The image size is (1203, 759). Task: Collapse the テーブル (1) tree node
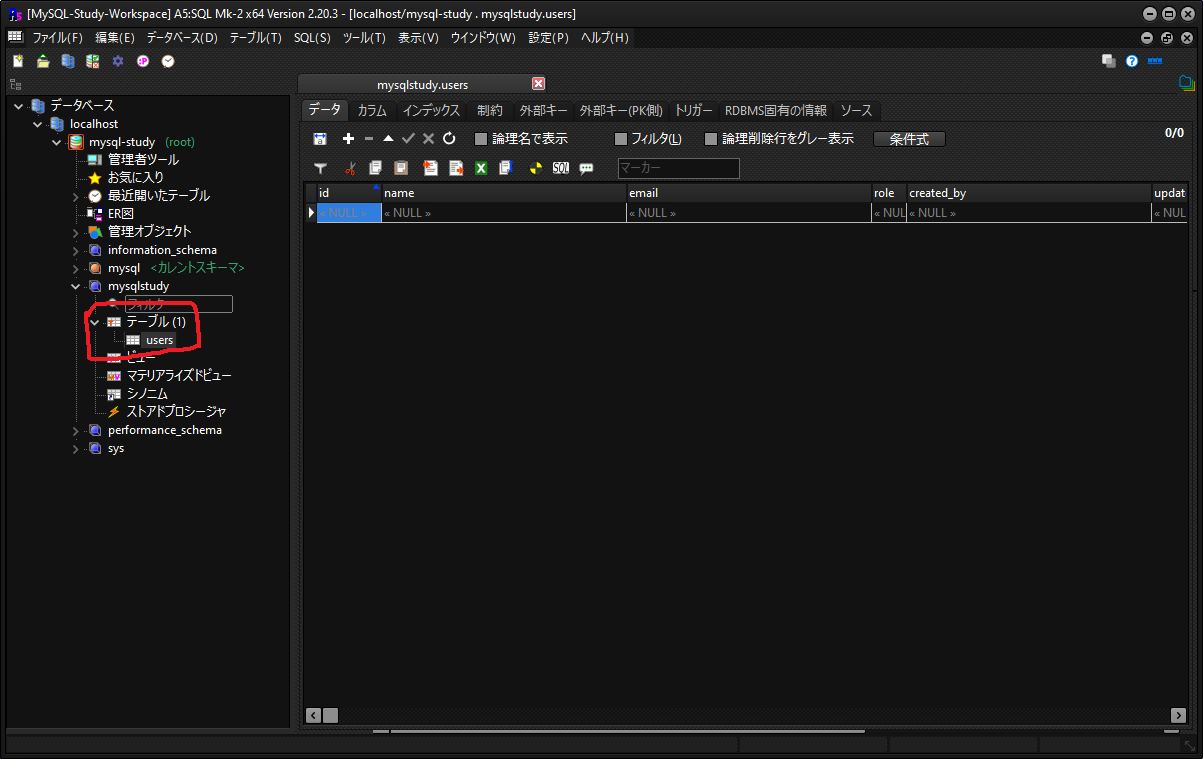point(94,322)
